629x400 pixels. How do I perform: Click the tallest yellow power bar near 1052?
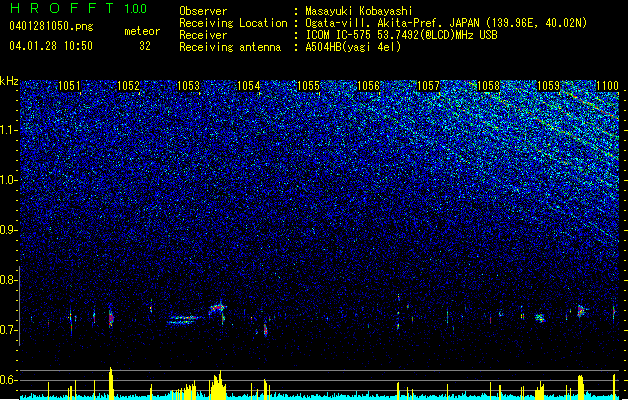pos(111,382)
